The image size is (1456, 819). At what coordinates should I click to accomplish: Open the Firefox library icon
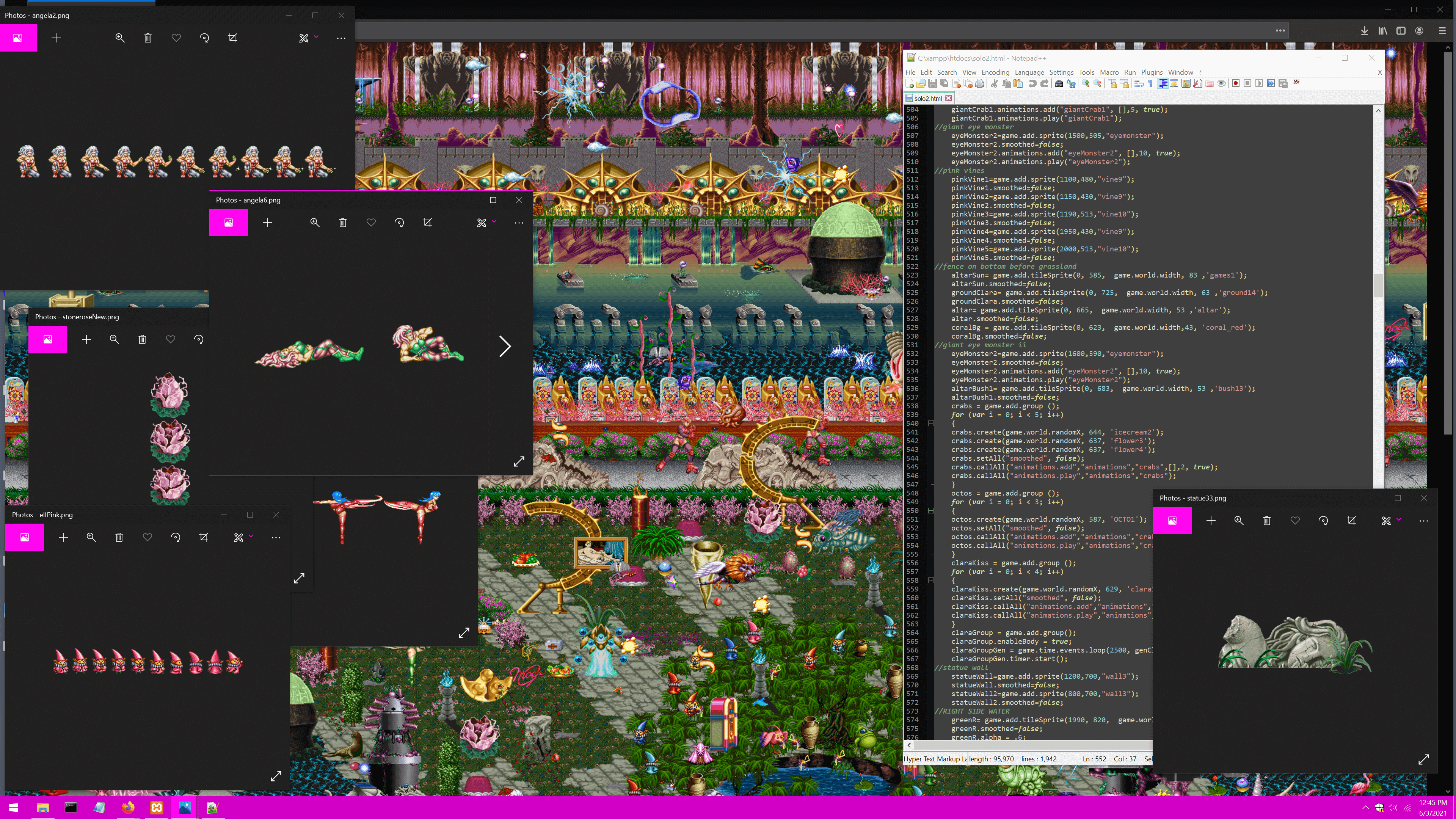(1382, 30)
